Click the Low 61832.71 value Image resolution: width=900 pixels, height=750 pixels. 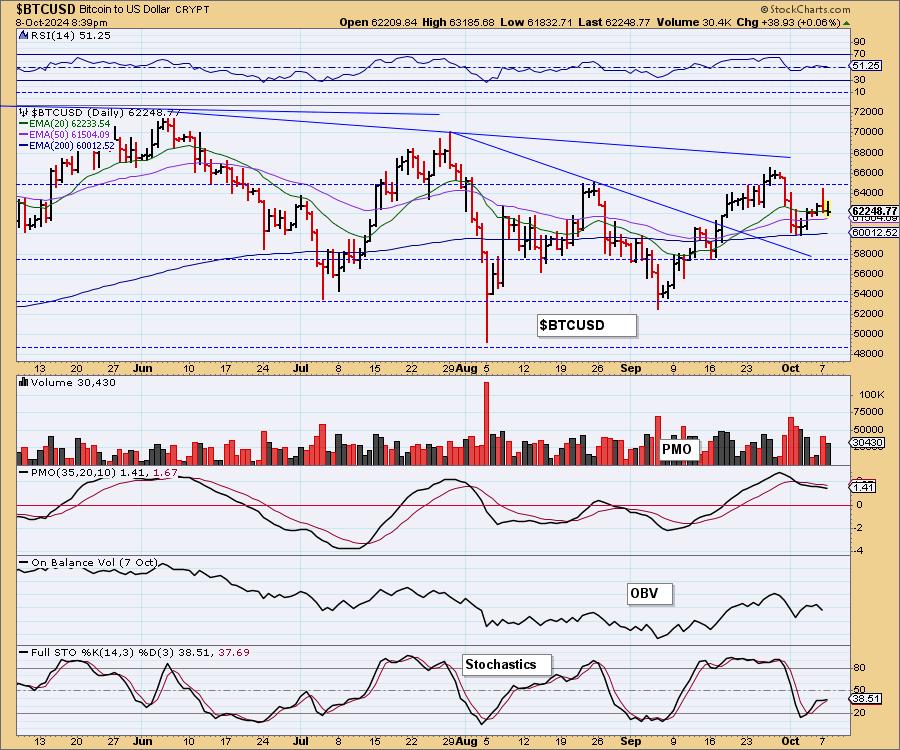(x=537, y=22)
